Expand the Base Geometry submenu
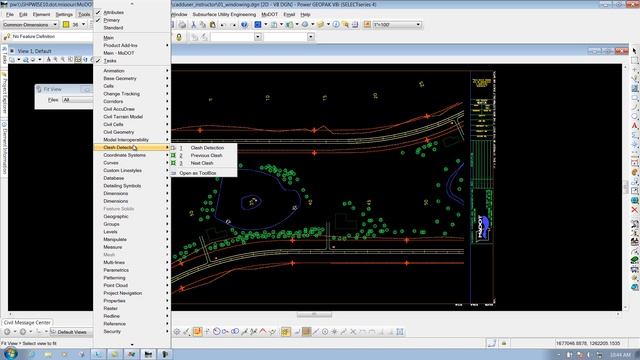The image size is (640, 360). tap(132, 78)
